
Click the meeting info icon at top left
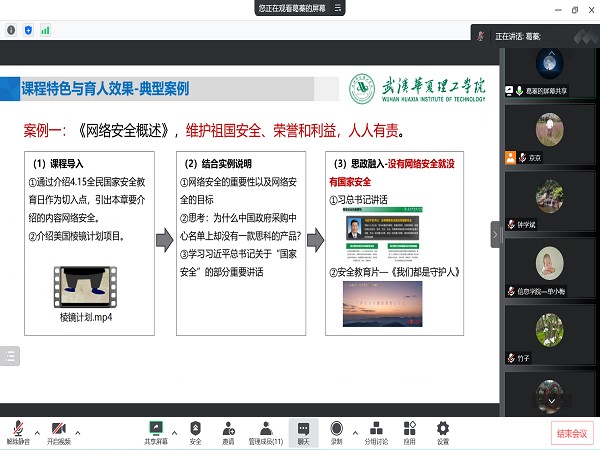[11, 30]
